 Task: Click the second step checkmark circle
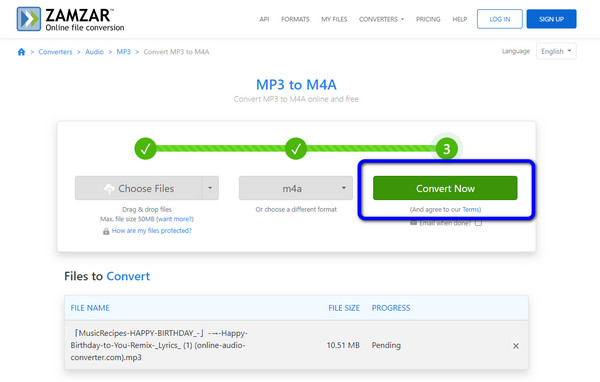coord(296,149)
